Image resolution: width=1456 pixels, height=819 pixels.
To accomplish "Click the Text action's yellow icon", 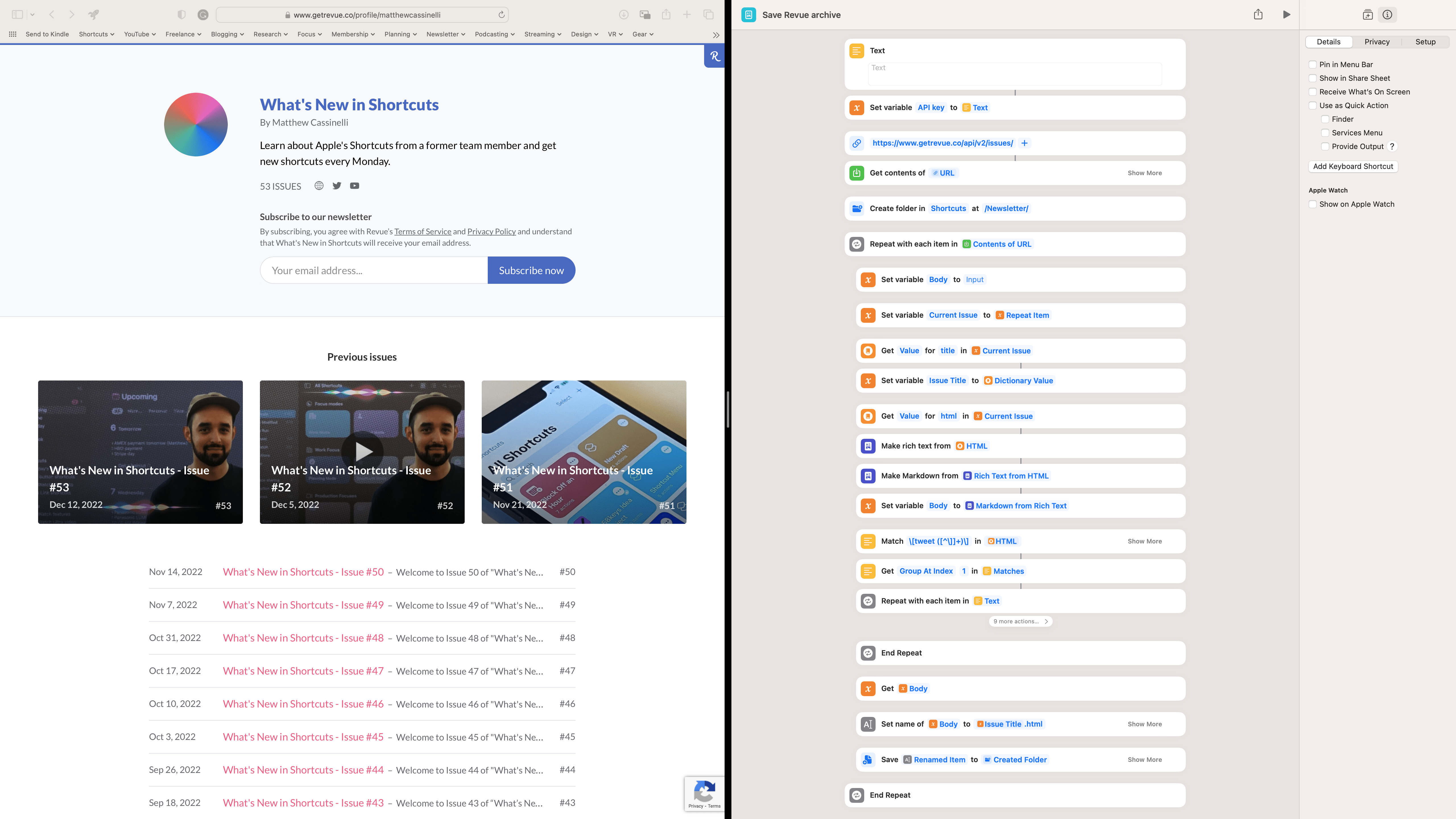I will pyautogui.click(x=857, y=51).
